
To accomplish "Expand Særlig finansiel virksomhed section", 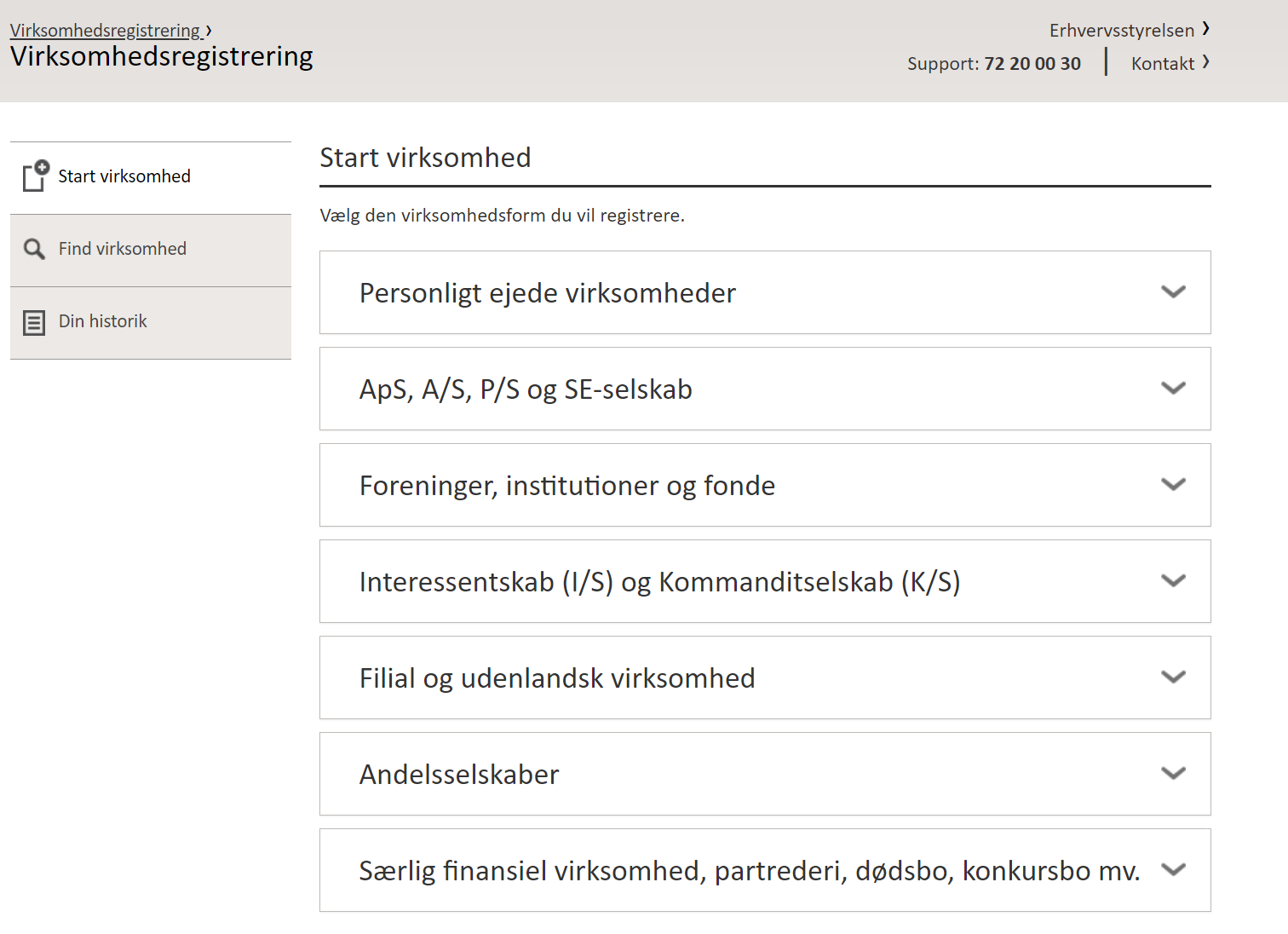I will pos(1174,869).
